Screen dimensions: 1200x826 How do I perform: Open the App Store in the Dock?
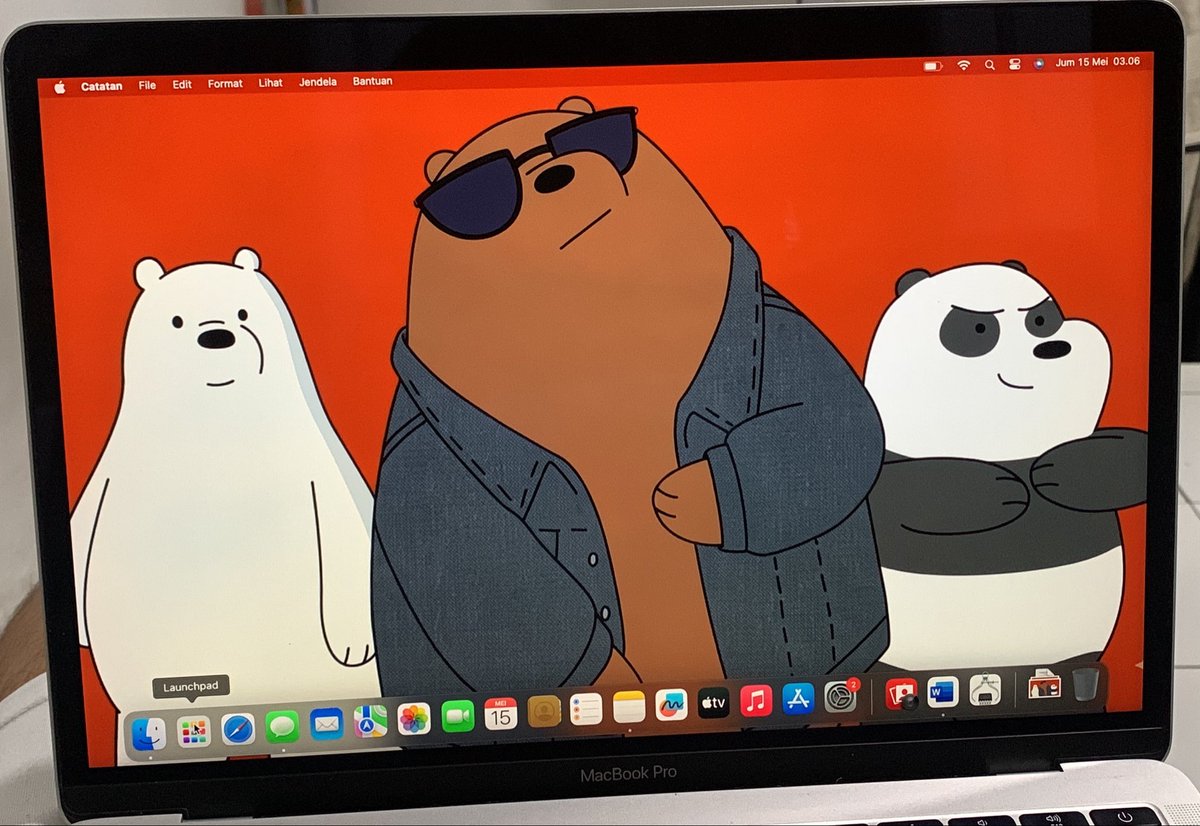click(798, 699)
